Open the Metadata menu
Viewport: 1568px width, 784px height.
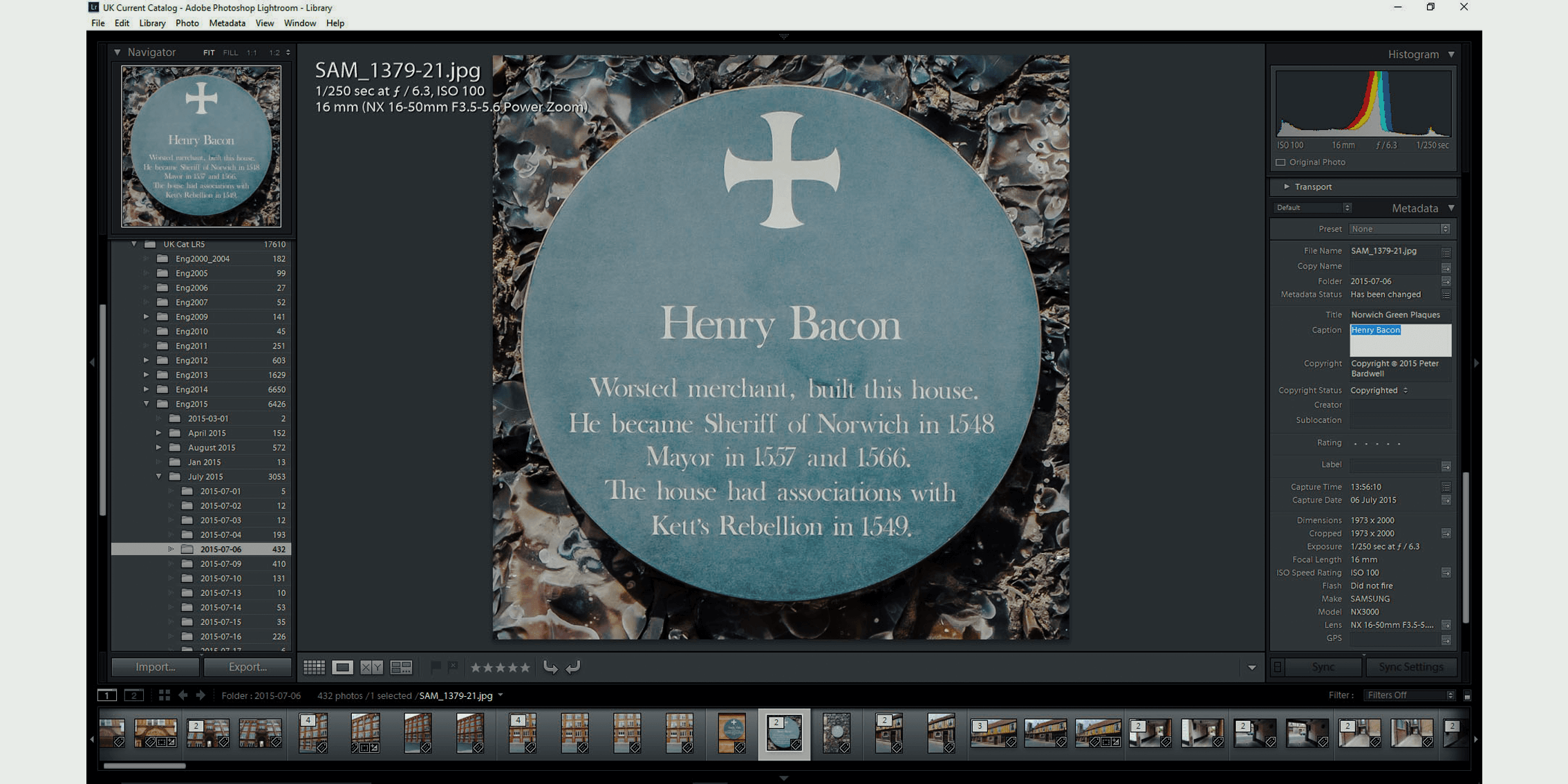227,23
